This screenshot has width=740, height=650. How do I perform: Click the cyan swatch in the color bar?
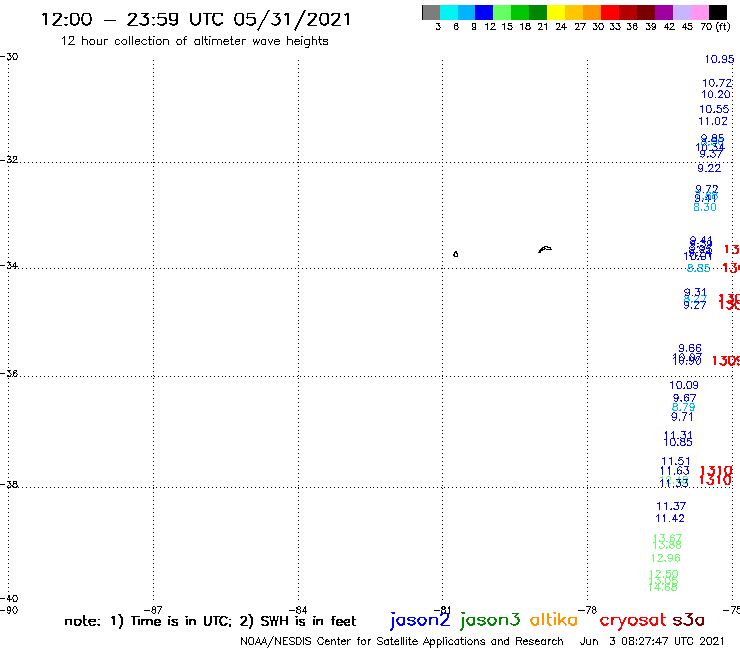449,12
